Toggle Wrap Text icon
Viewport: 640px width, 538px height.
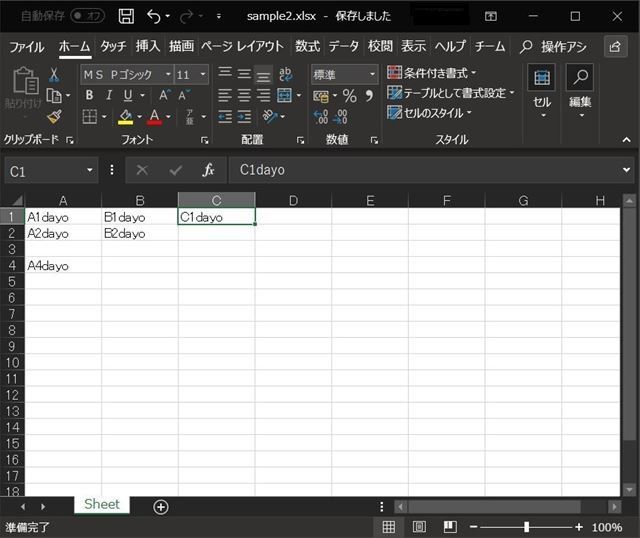pos(285,74)
